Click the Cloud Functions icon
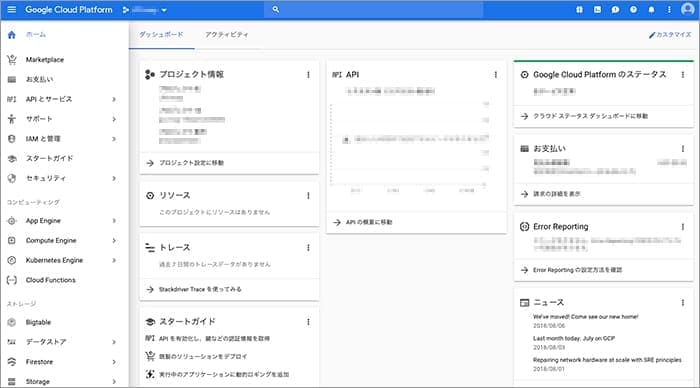 click(x=12, y=280)
